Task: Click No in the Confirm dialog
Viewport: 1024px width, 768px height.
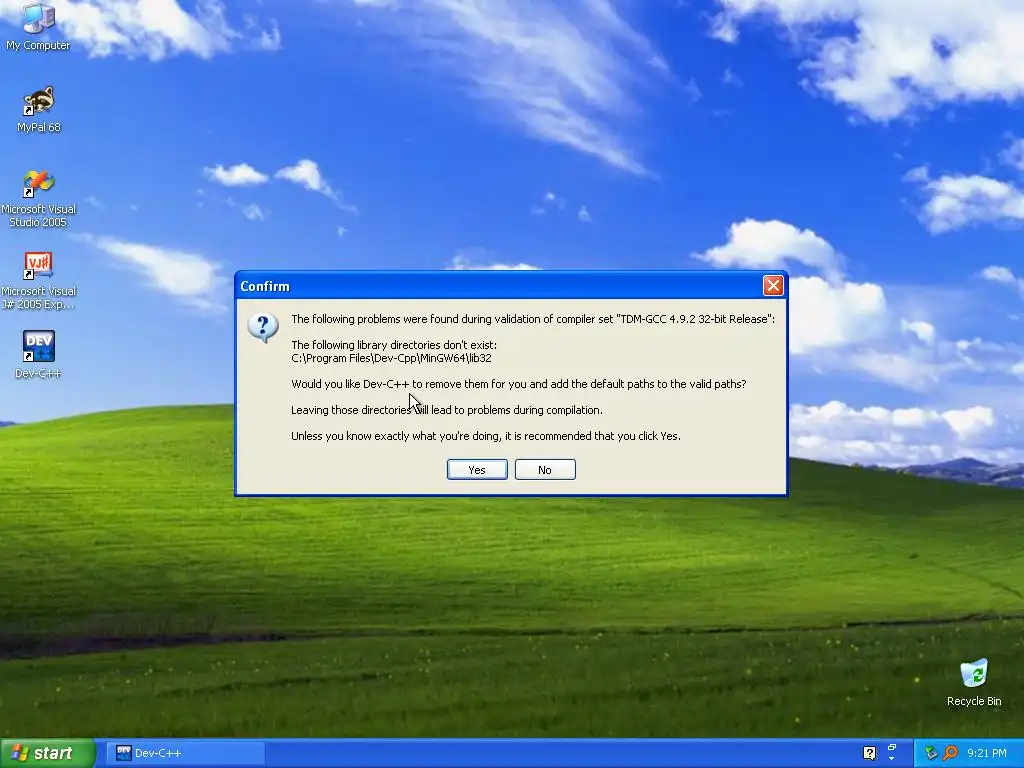Action: (x=545, y=470)
